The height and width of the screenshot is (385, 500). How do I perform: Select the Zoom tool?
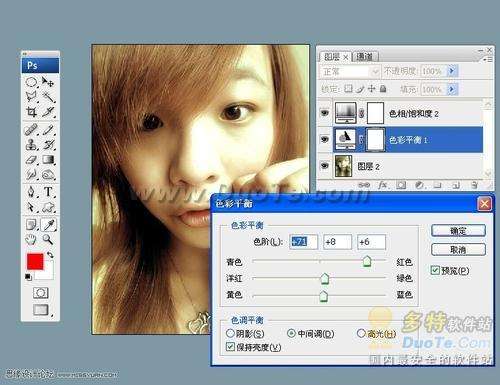48,239
